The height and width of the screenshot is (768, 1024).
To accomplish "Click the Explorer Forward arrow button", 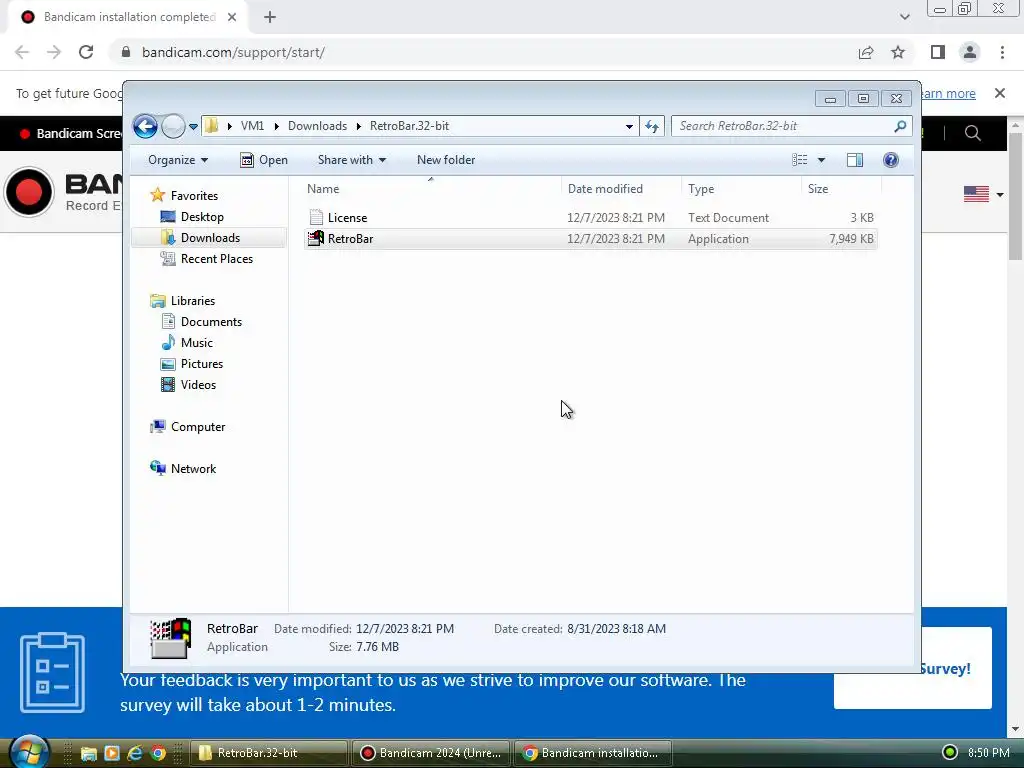I will [173, 126].
